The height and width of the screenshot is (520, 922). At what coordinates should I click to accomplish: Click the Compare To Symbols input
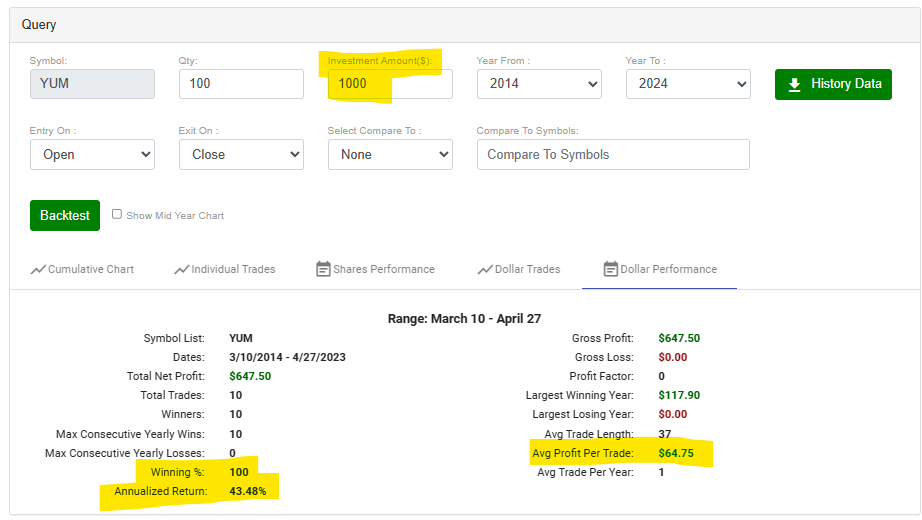point(613,154)
